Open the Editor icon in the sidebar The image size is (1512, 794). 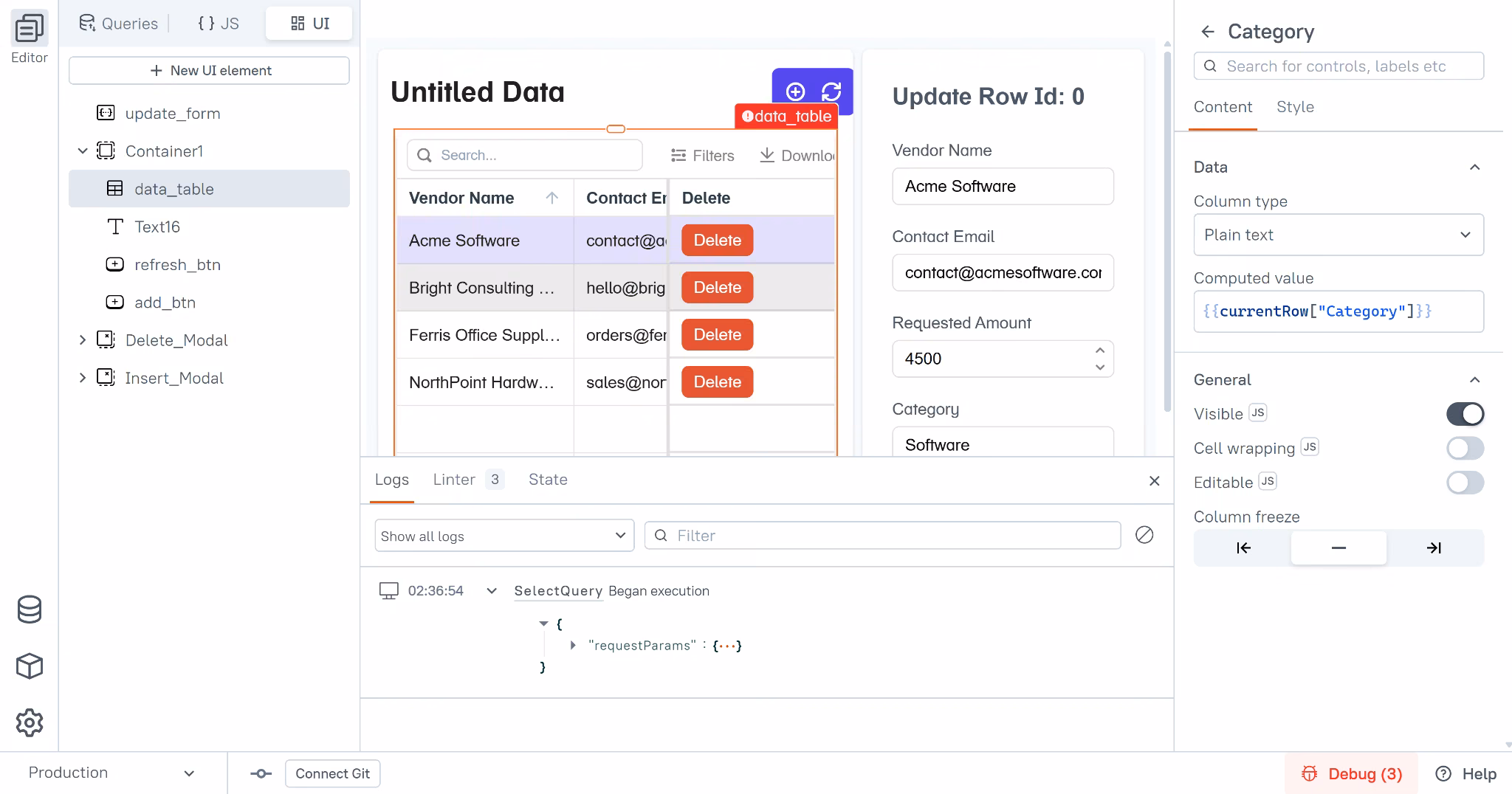(x=30, y=30)
